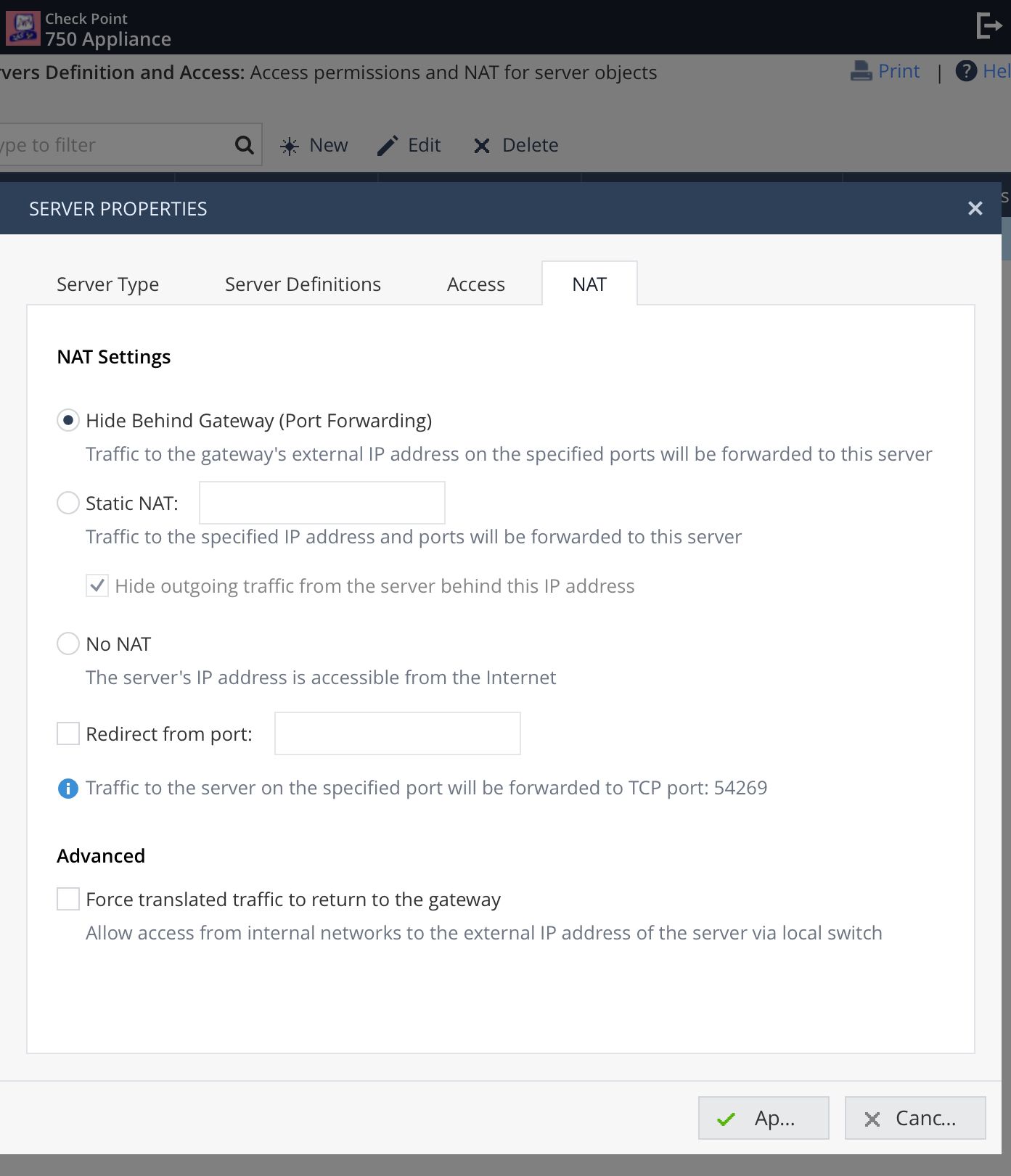Click the search magnifier icon
1011x1176 pixels.
[245, 145]
